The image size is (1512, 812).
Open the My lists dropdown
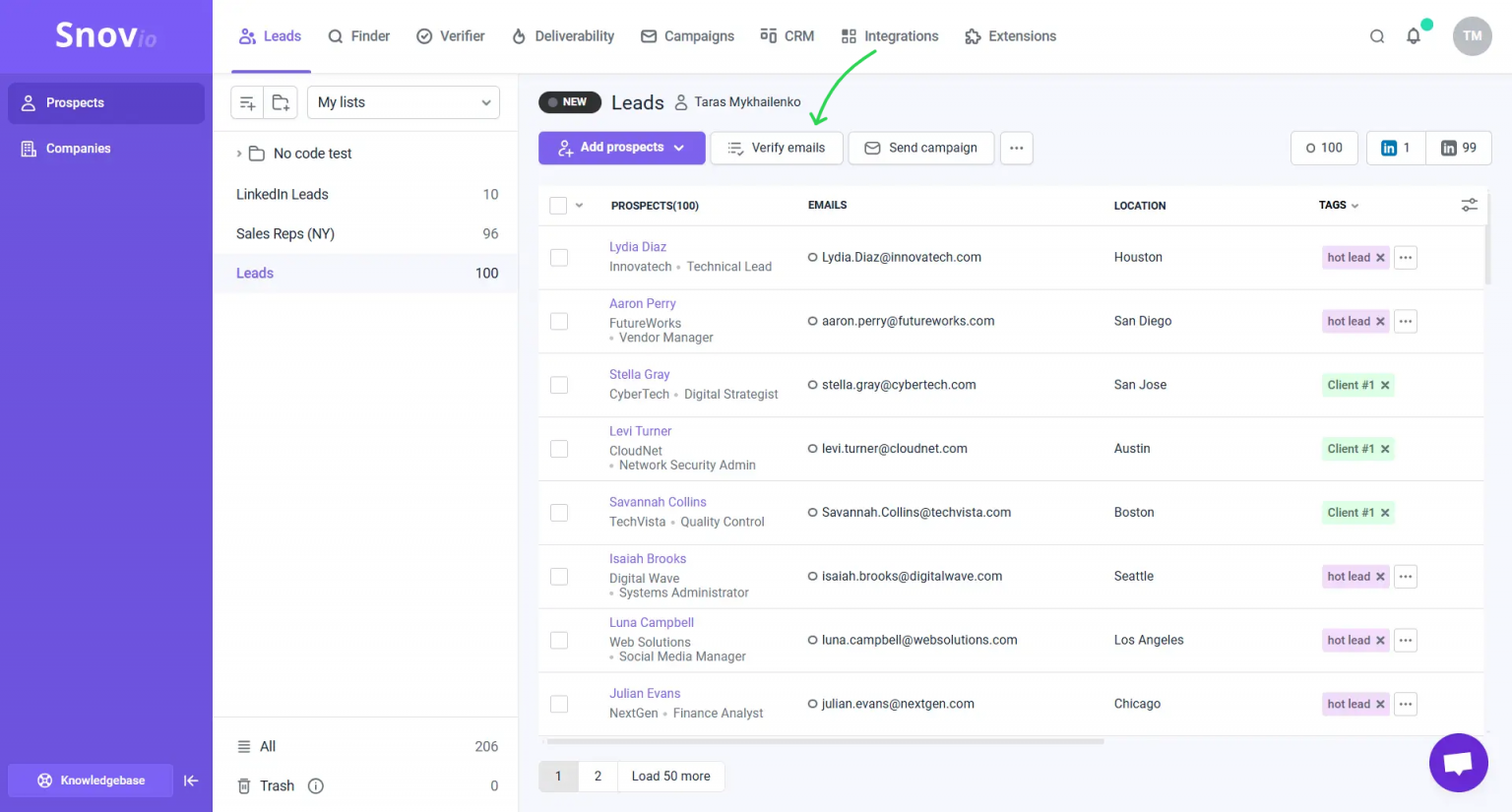tap(404, 102)
